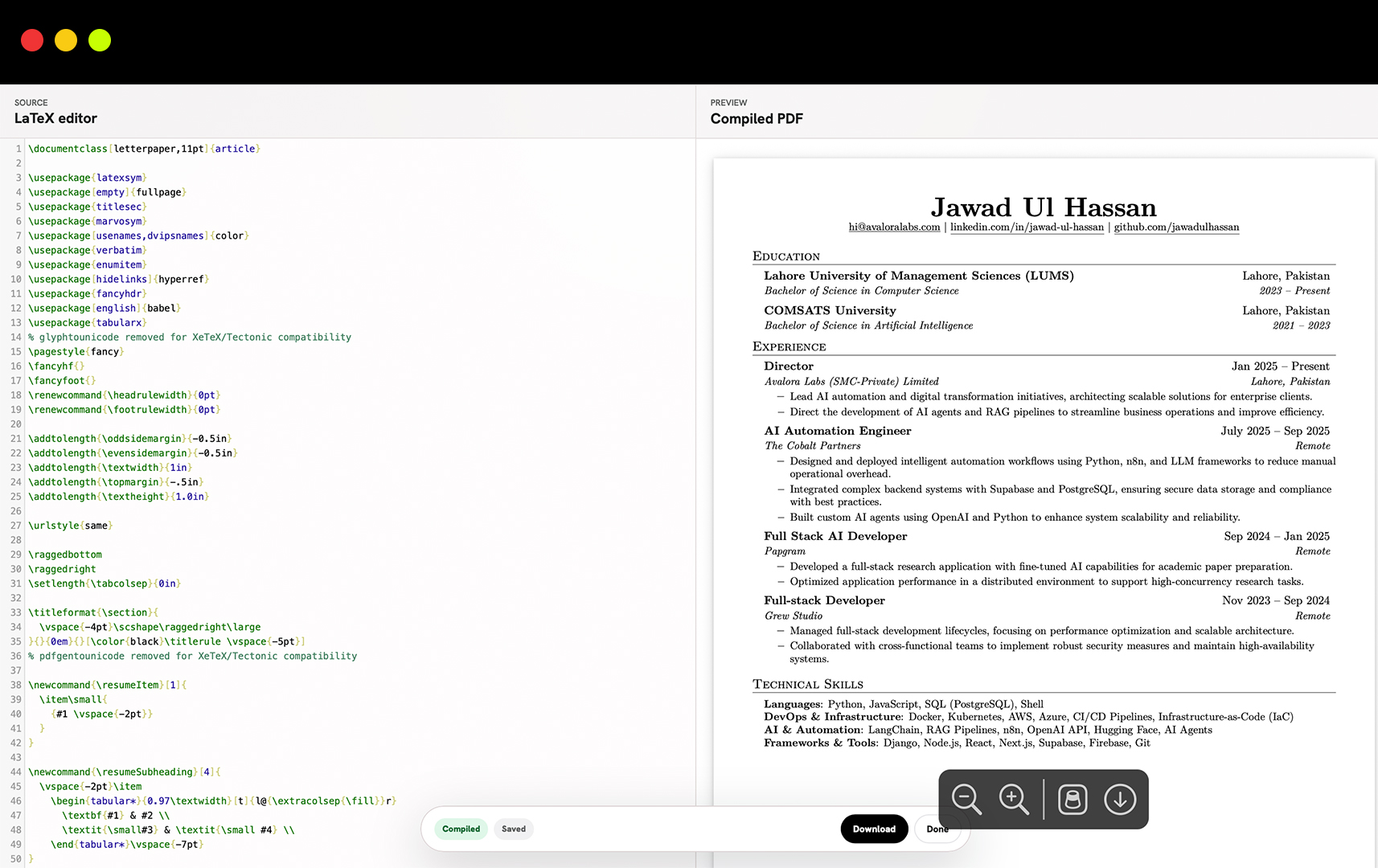Click the Technical Skills heading in PDF

click(808, 684)
